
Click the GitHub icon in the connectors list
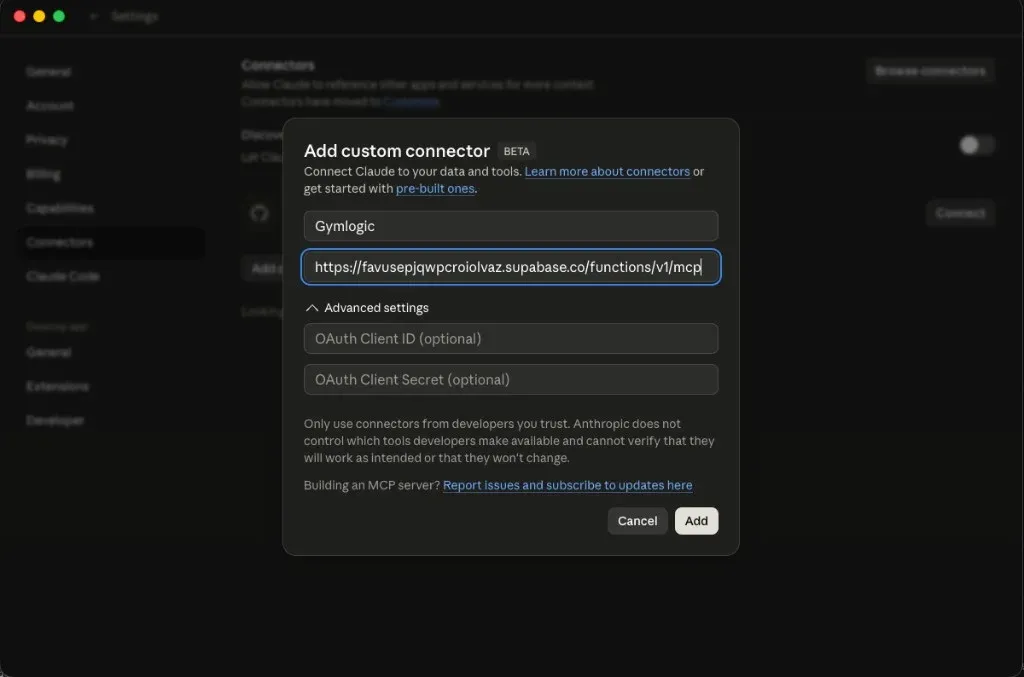click(x=259, y=213)
